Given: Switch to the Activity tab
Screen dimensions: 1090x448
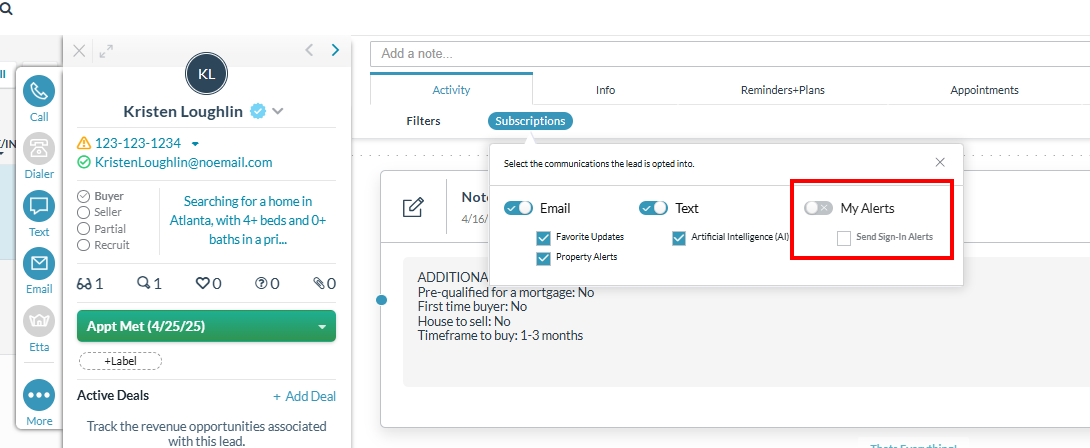Looking at the screenshot, I should click(451, 90).
